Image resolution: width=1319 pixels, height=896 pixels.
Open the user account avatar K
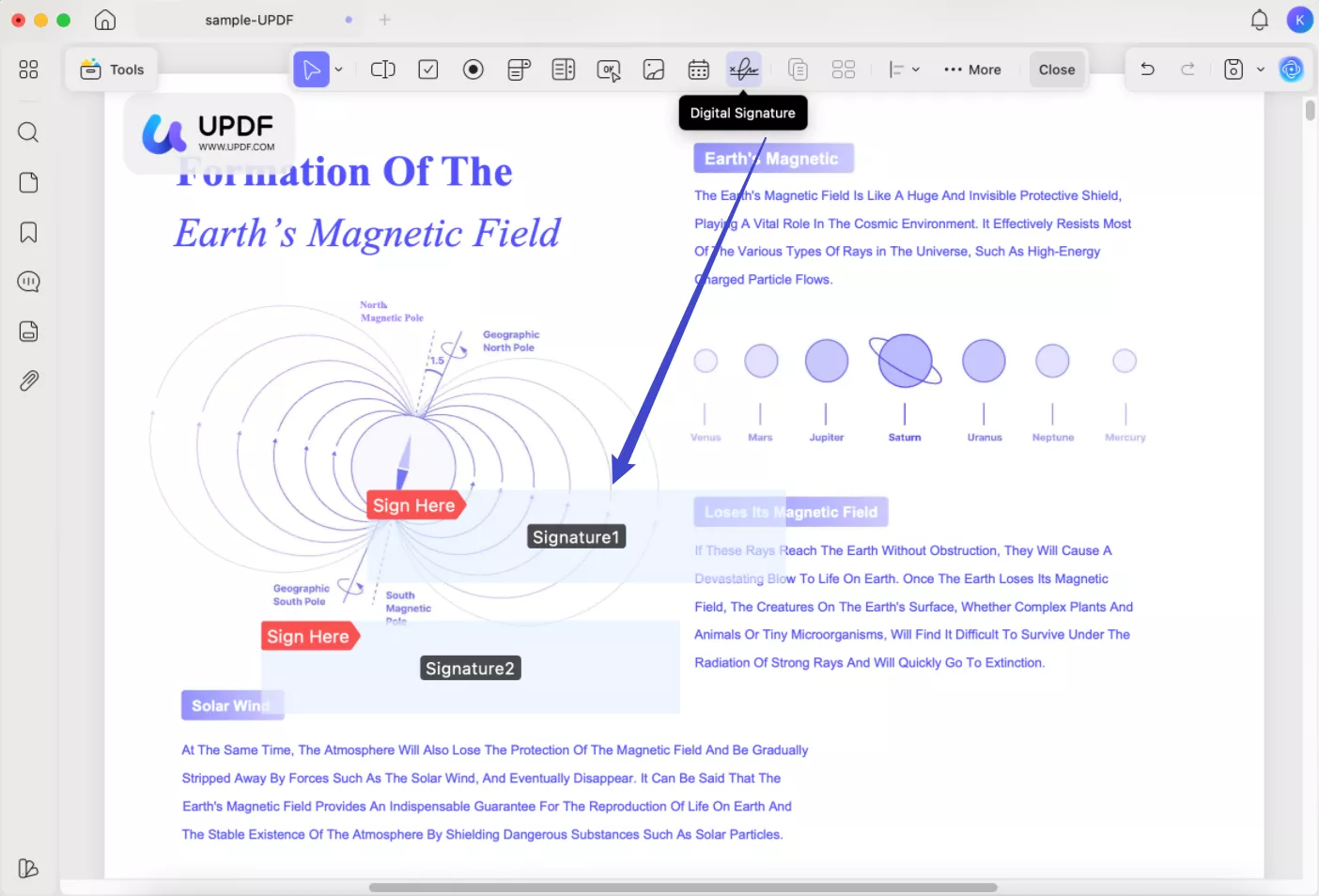(1299, 20)
